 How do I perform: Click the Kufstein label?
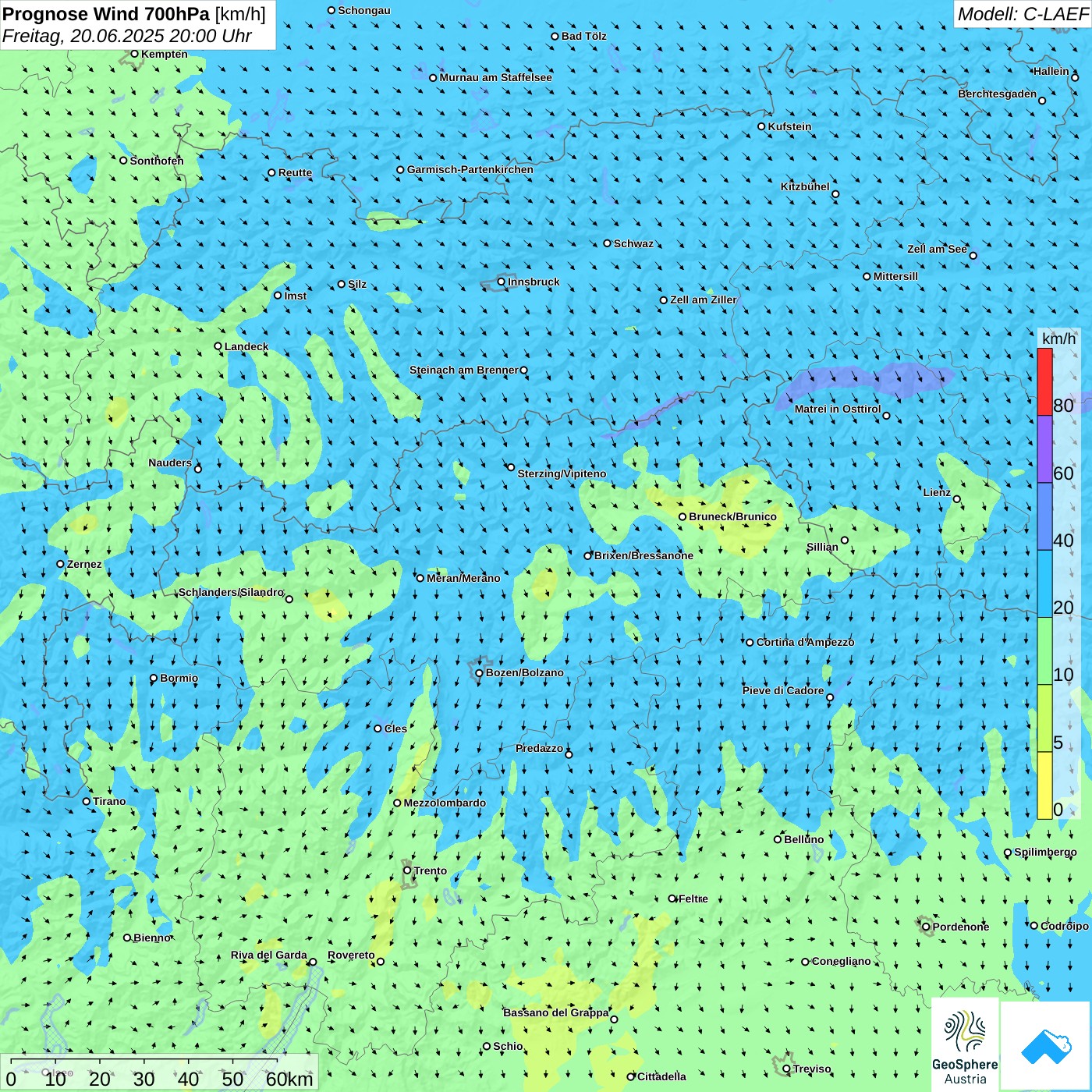(789, 126)
